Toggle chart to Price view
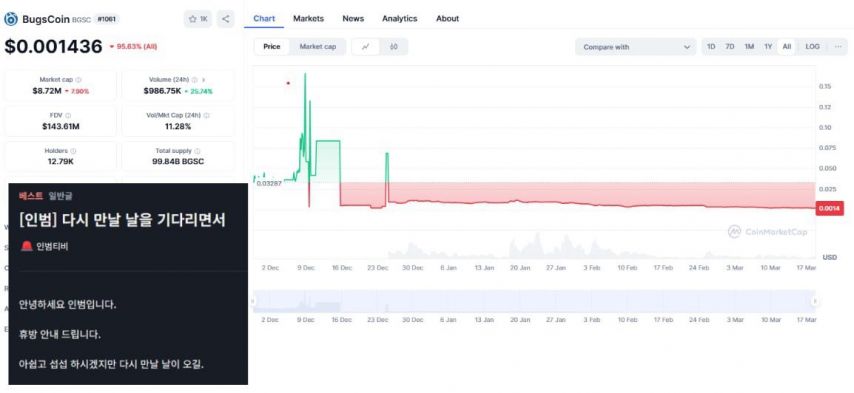 pyautogui.click(x=272, y=47)
